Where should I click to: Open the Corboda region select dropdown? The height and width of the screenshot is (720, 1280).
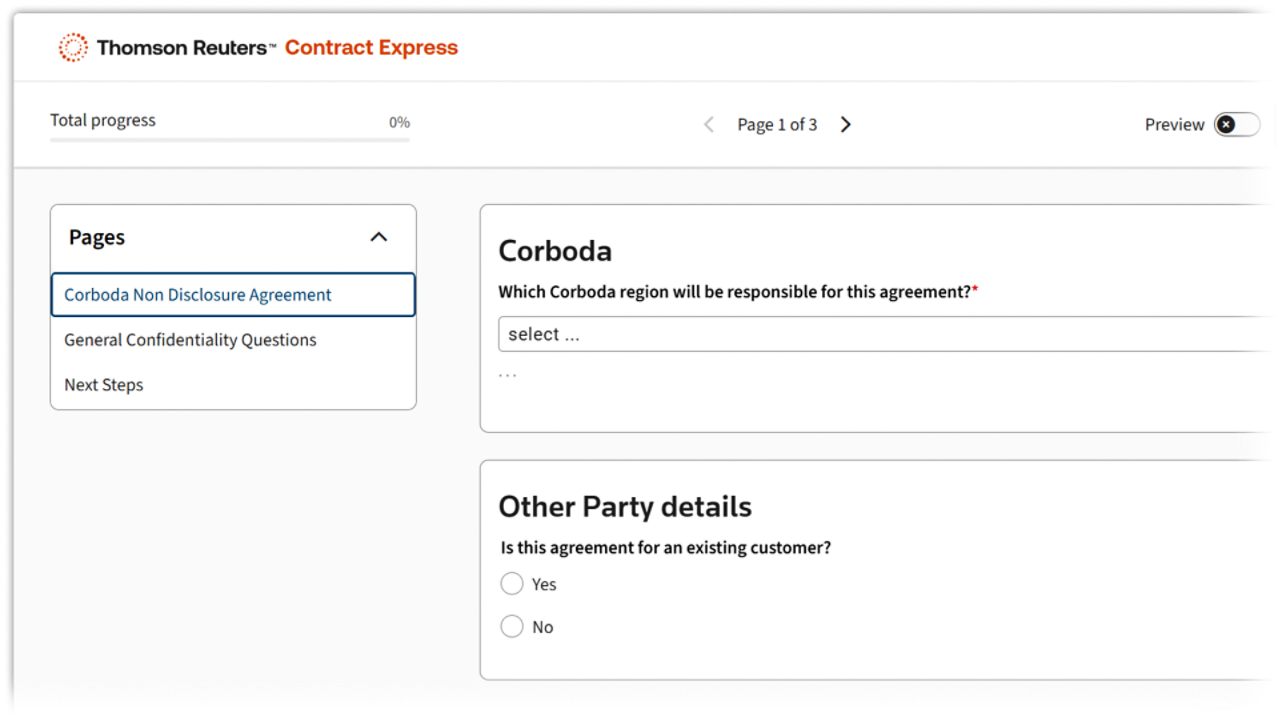click(x=885, y=334)
